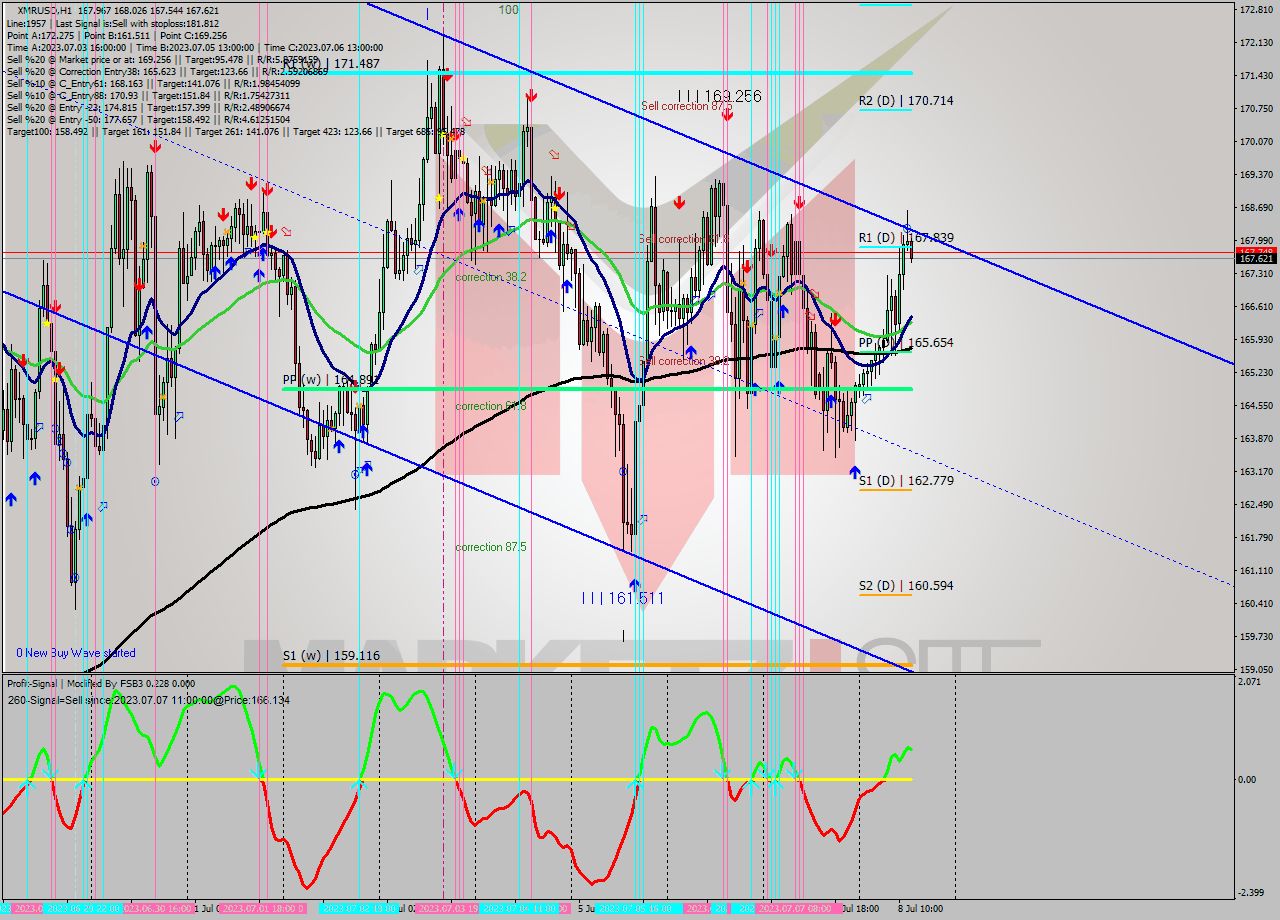Click the current price tag 167.621 on axis
The image size is (1280, 920).
[x=1256, y=259]
